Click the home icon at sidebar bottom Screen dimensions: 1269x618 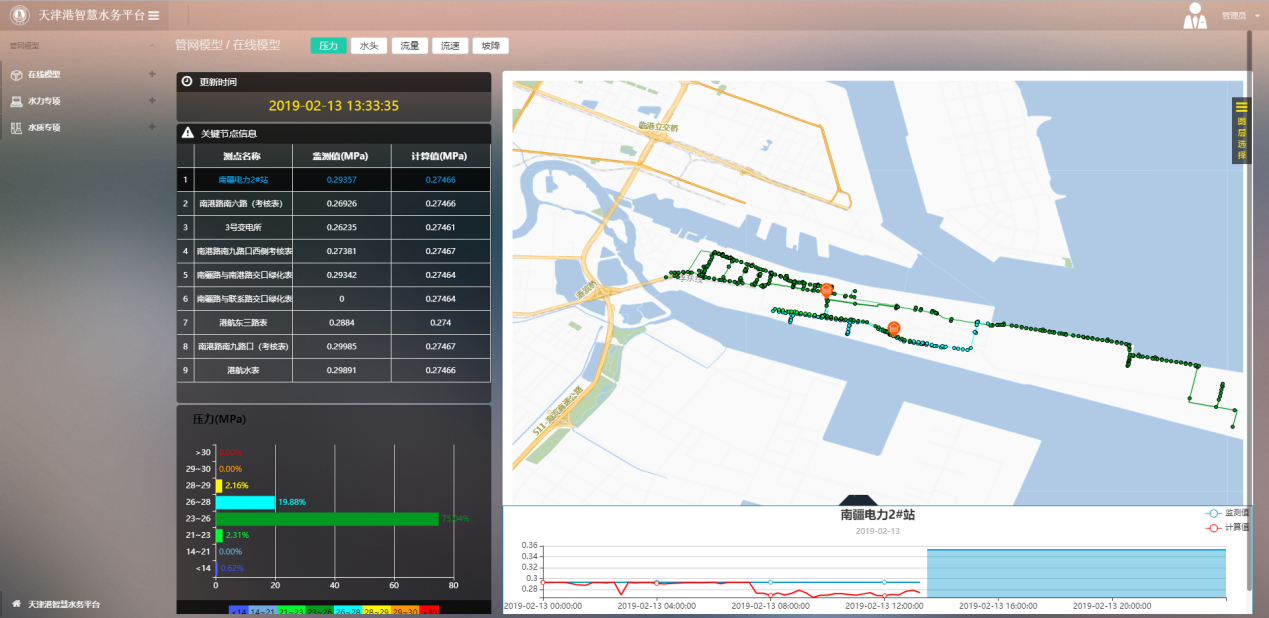tap(16, 604)
